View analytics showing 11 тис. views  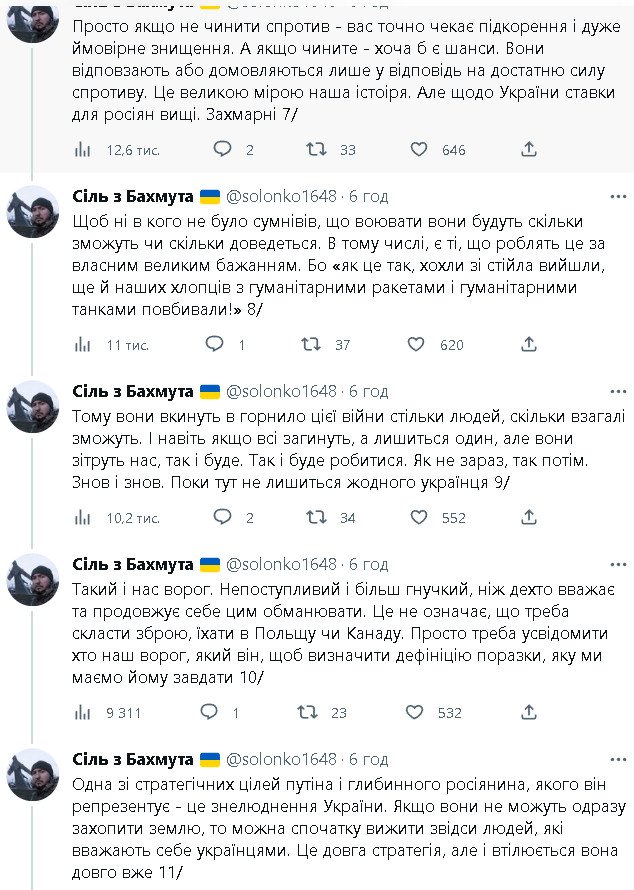pyautogui.click(x=84, y=344)
